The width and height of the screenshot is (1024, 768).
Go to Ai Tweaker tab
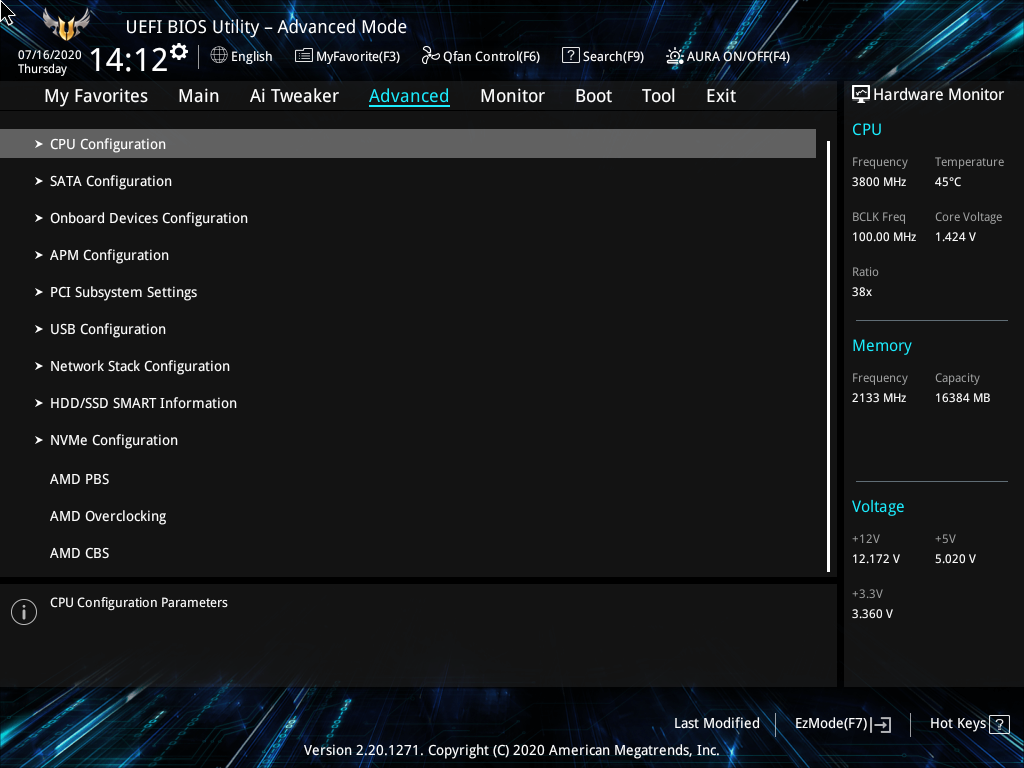pyautogui.click(x=294, y=96)
